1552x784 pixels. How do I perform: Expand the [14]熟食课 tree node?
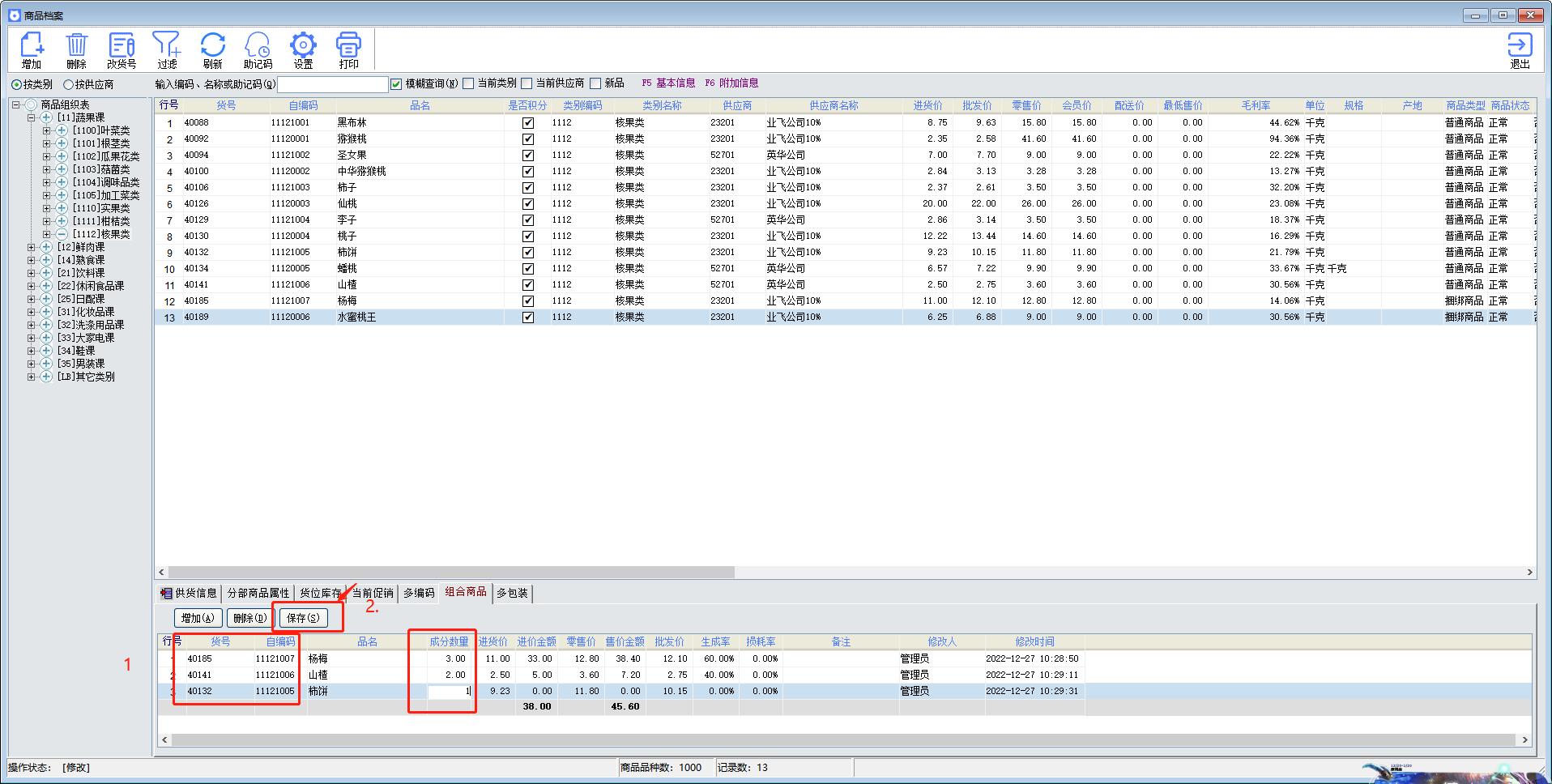(32, 260)
